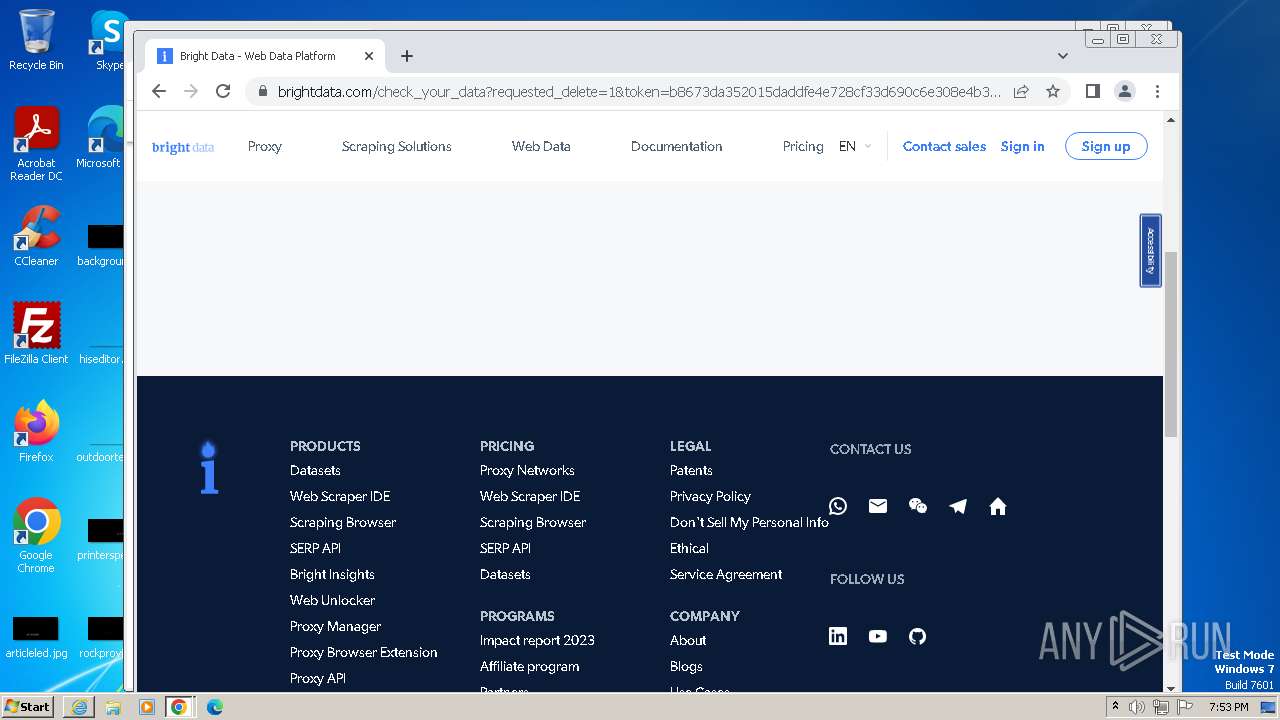
Task: Open a new tab with the plus button
Action: pos(407,56)
